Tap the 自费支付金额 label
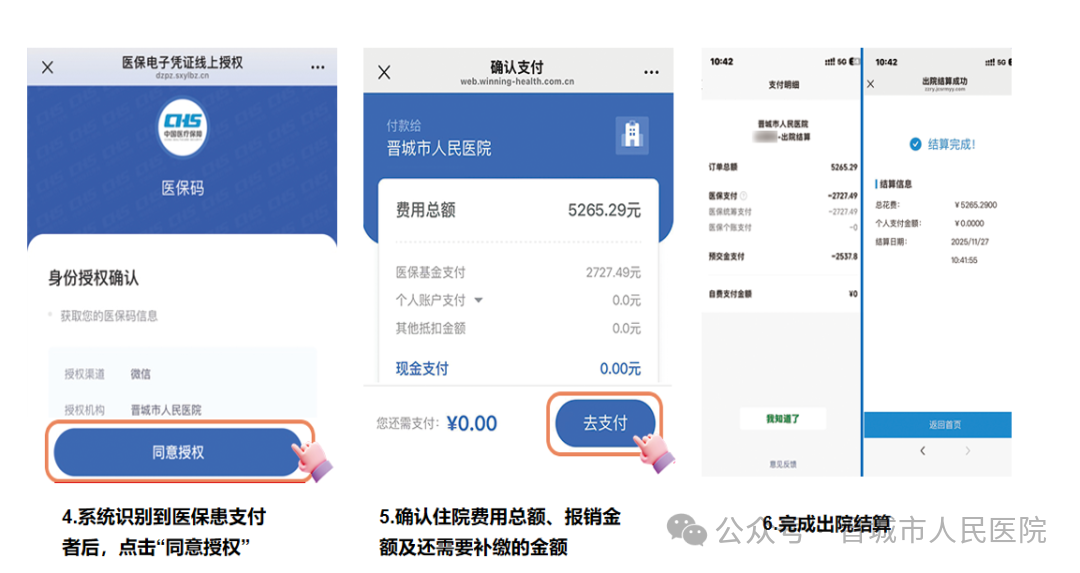1080x573 pixels. [x=730, y=294]
